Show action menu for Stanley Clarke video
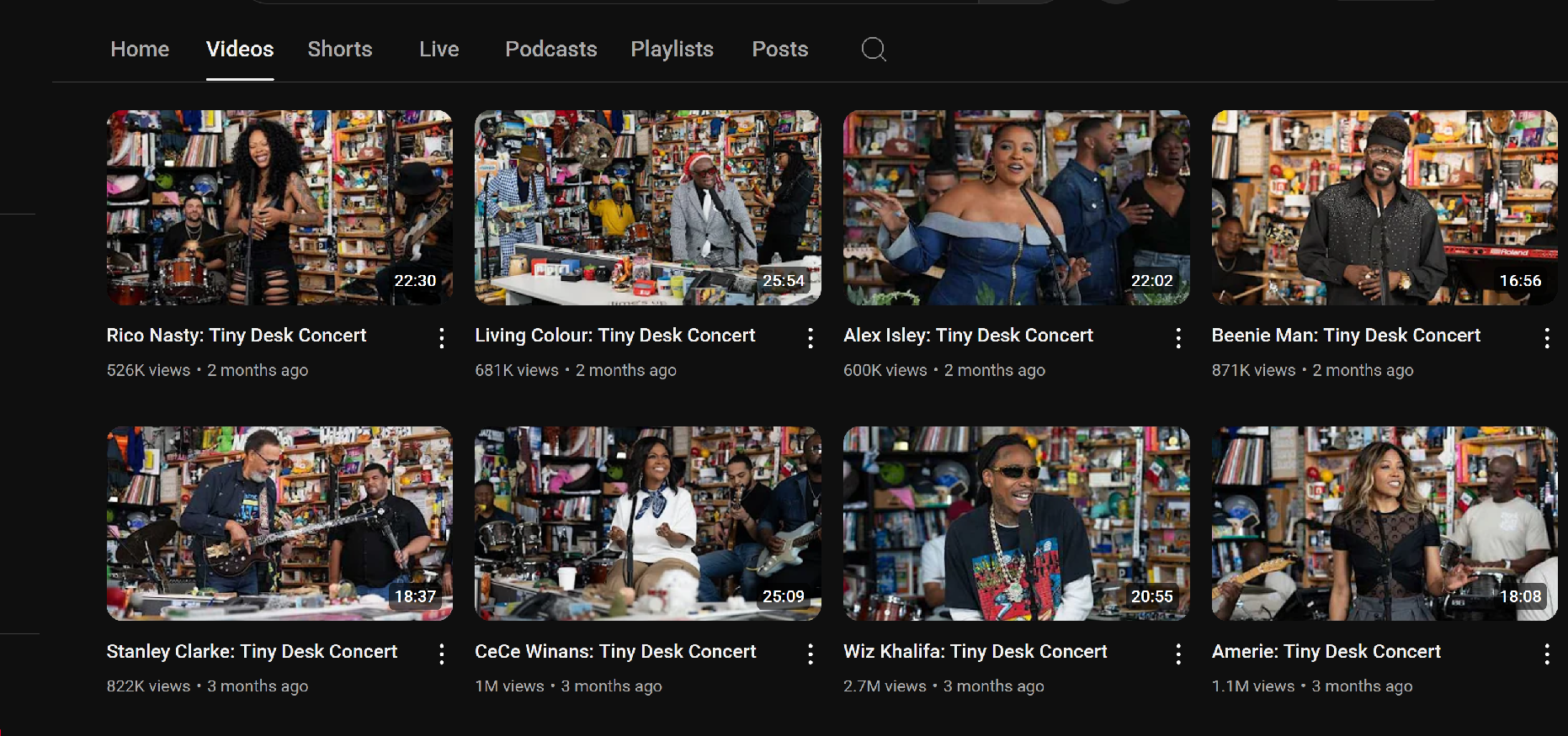Screen dimensions: 1568x736 coord(442,654)
